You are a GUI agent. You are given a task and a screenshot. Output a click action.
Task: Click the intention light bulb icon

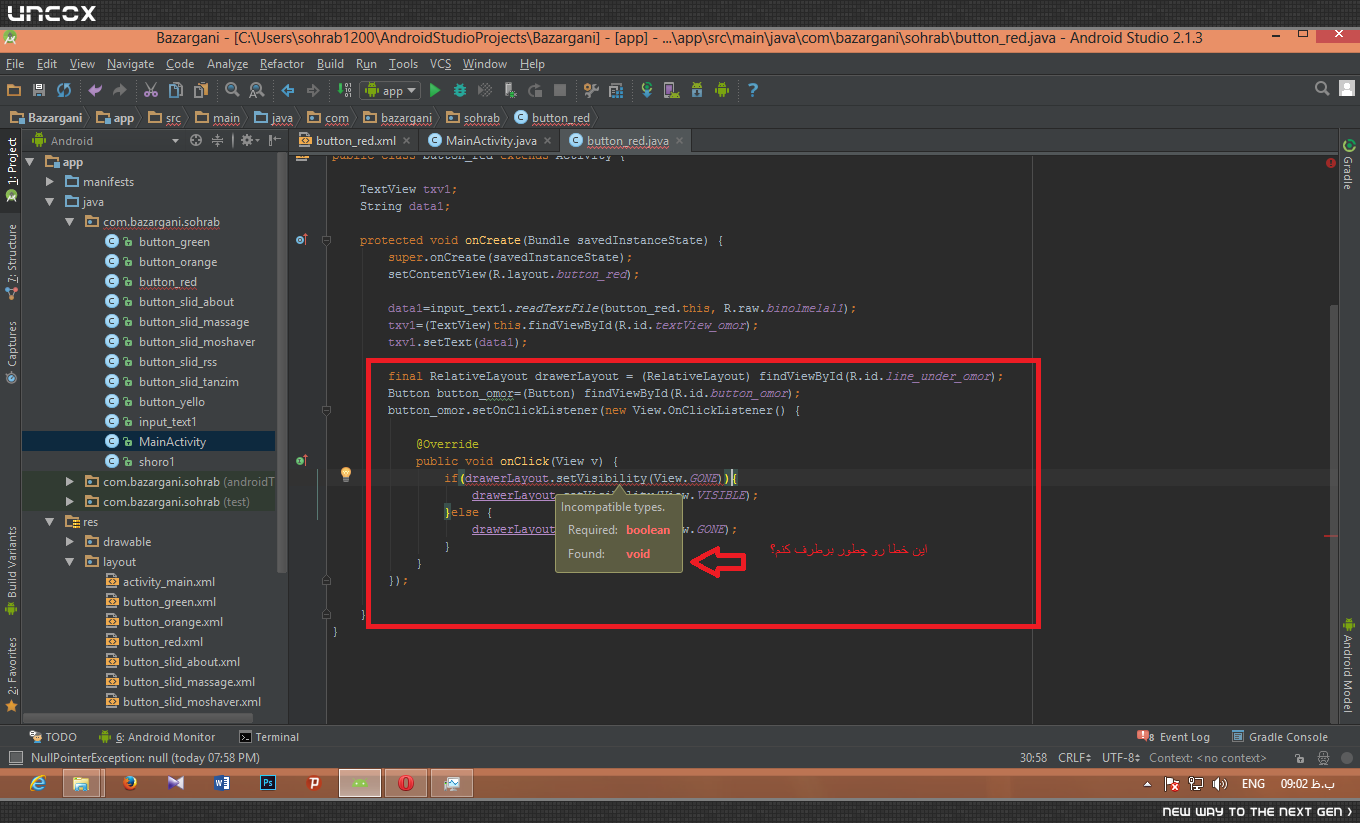(346, 474)
